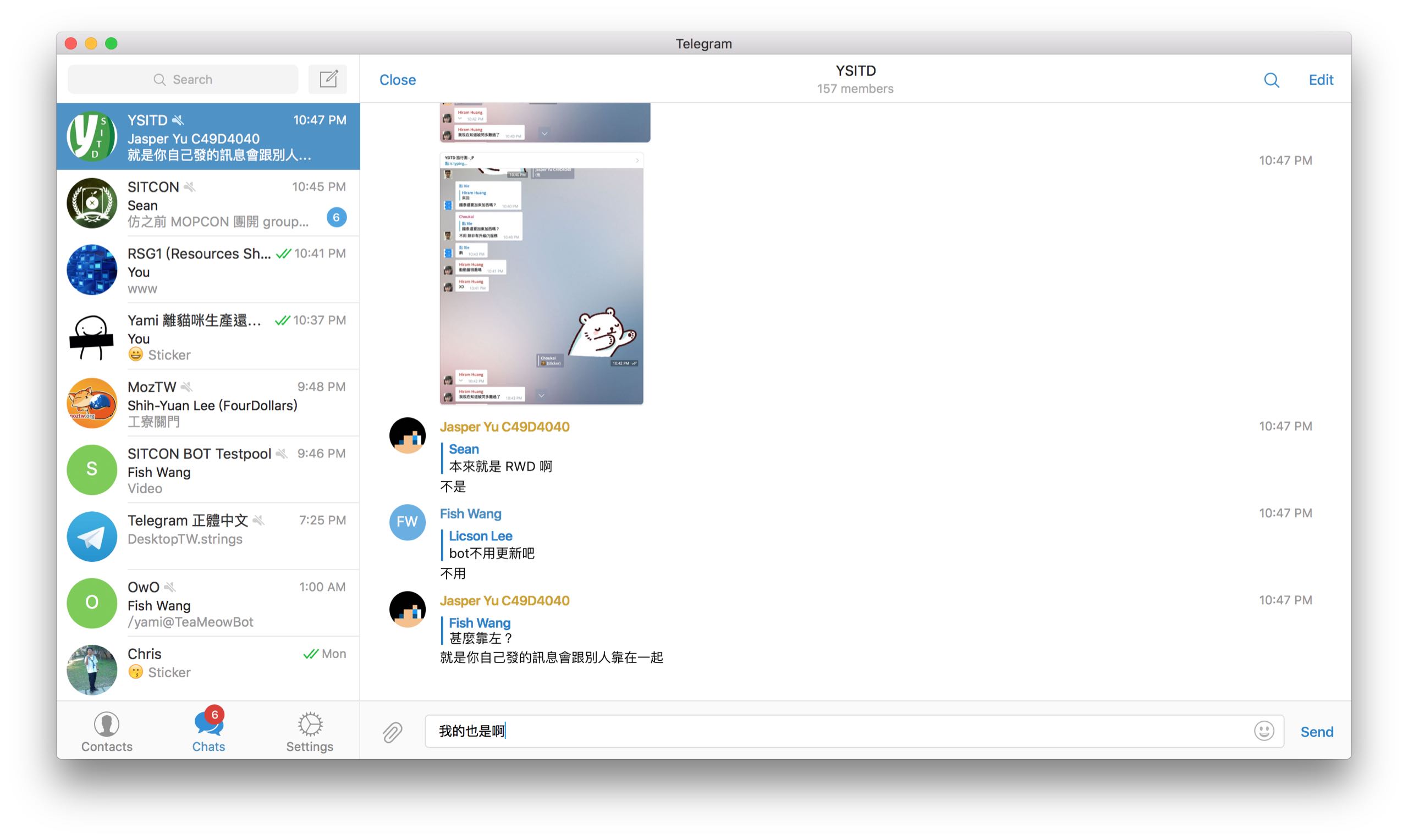Focus the message input containing 我的也是啊
Viewport: 1408px width, 840px height.
(x=854, y=731)
